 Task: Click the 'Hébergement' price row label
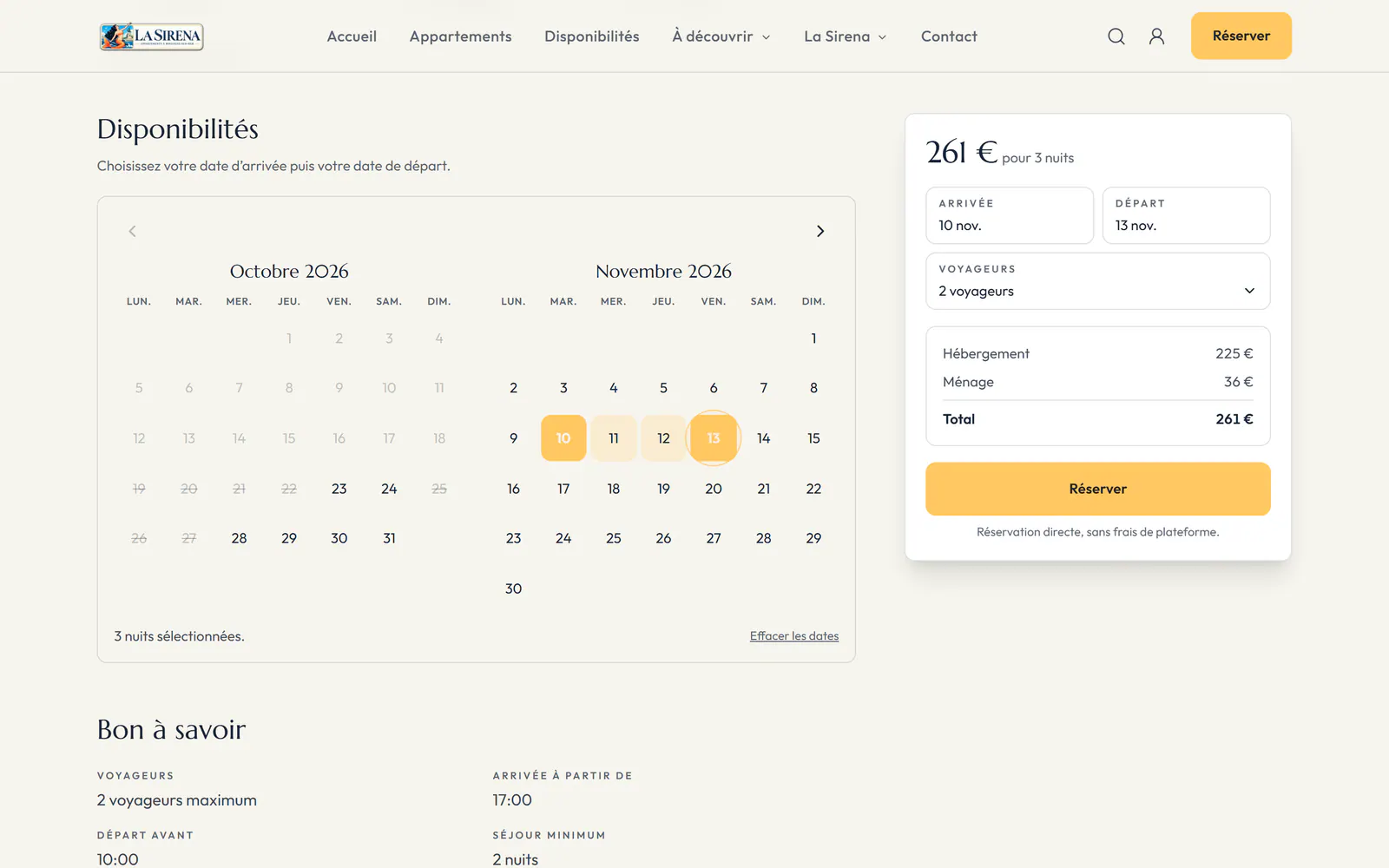(x=986, y=354)
